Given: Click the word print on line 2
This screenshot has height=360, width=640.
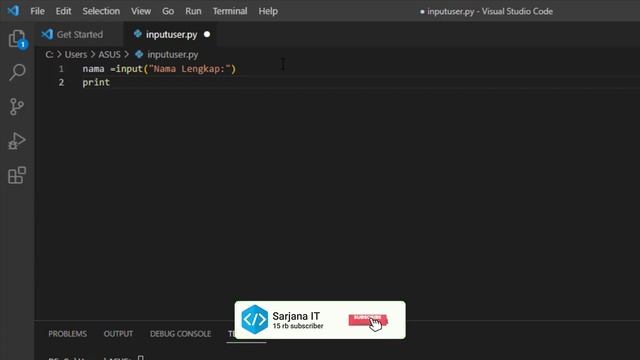Looking at the screenshot, I should (96, 82).
